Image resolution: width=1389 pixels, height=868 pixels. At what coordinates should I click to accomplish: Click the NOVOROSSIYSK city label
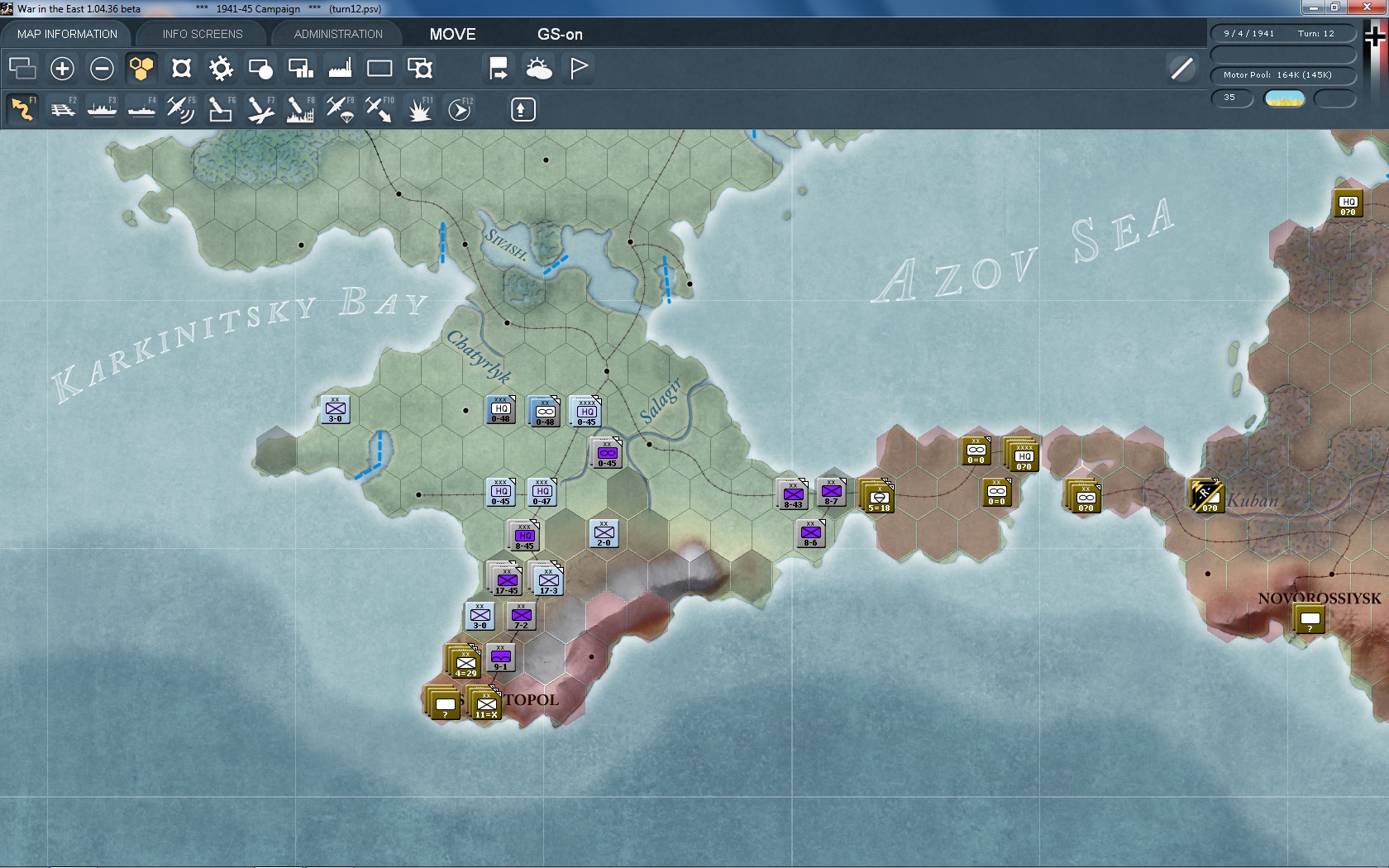coord(1320,599)
